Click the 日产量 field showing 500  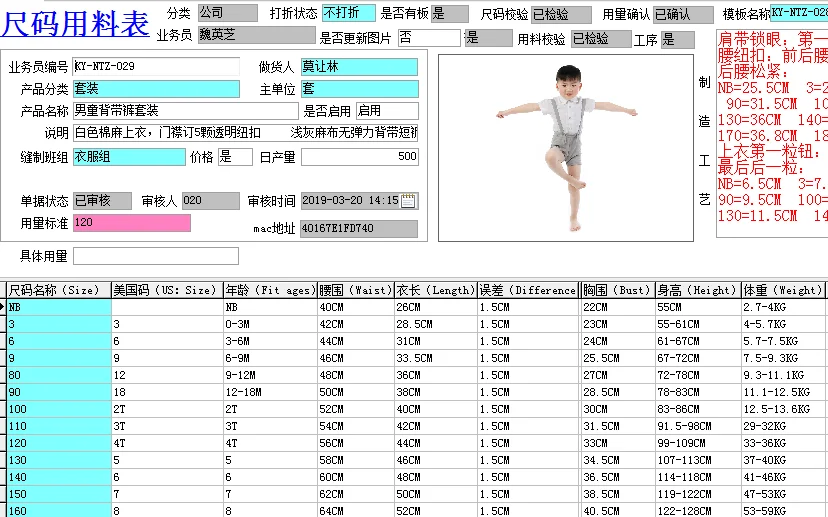click(360, 157)
